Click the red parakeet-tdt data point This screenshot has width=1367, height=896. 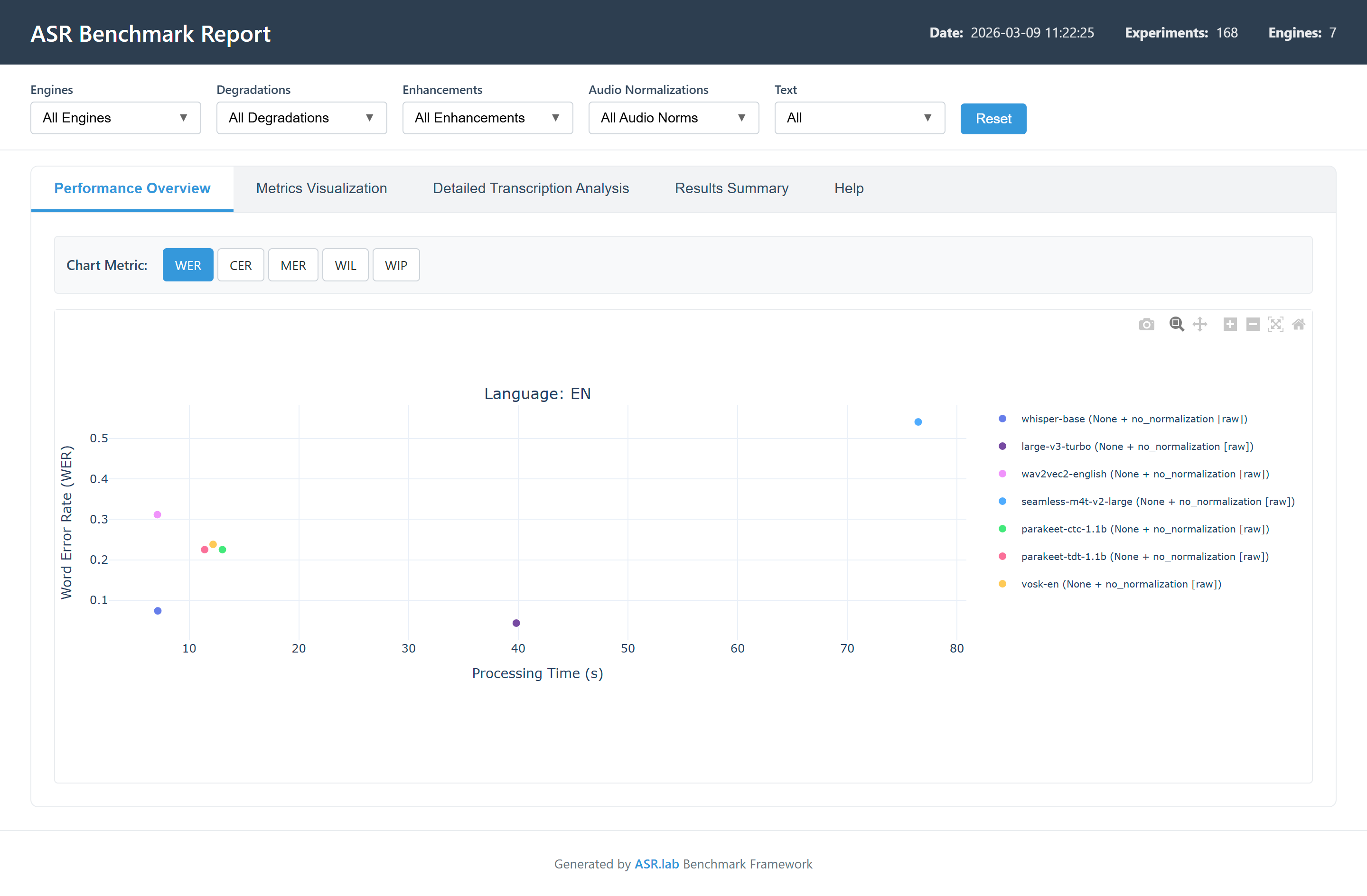pyautogui.click(x=204, y=550)
